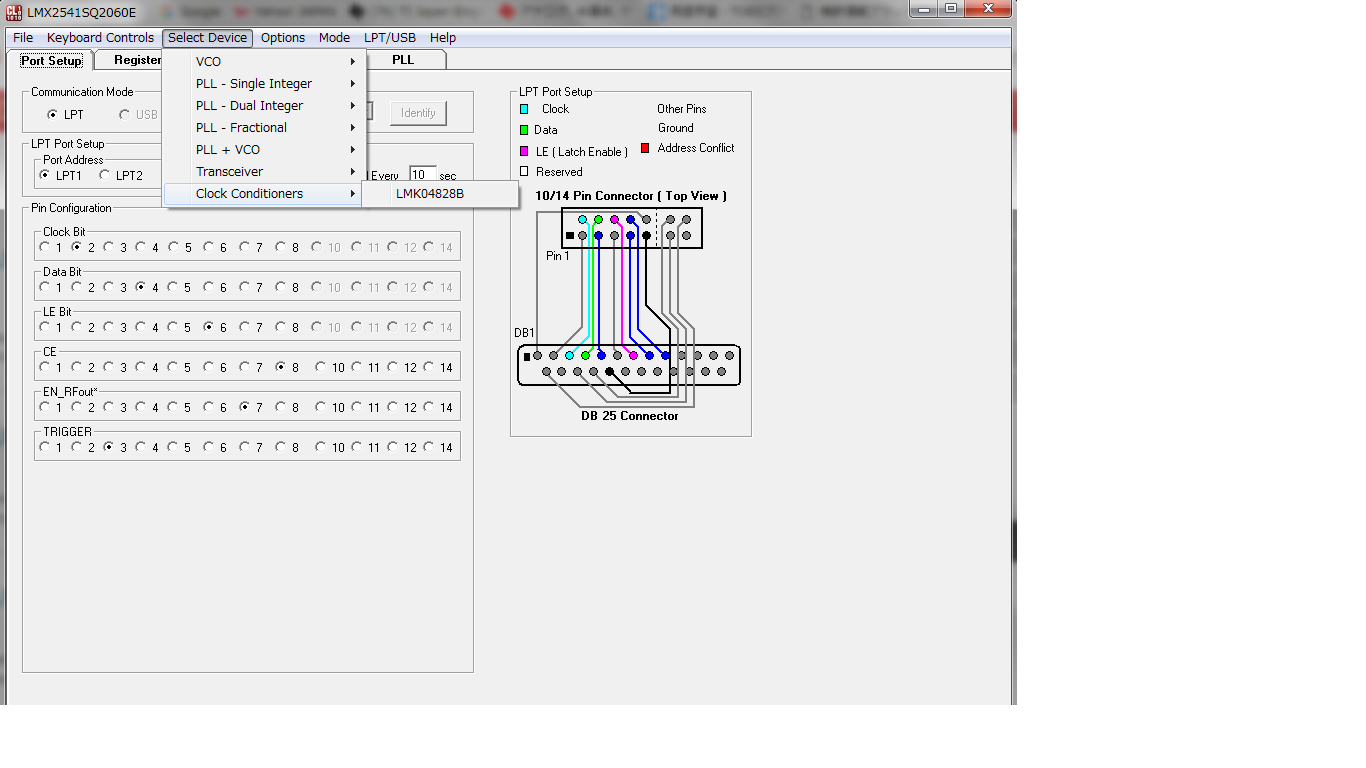
Task: Set TRIGGER to pin 11
Action: [357, 447]
